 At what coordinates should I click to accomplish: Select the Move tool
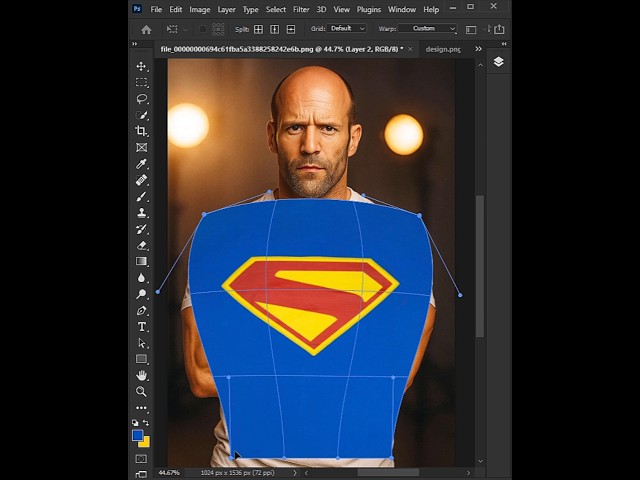(x=141, y=66)
